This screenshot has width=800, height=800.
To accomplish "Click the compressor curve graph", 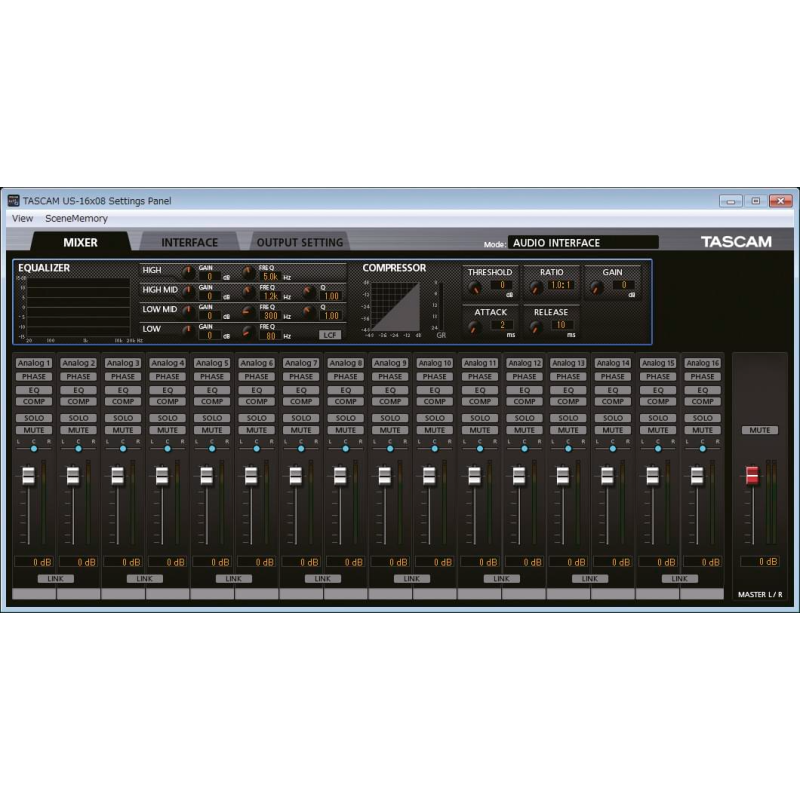I will 395,307.
